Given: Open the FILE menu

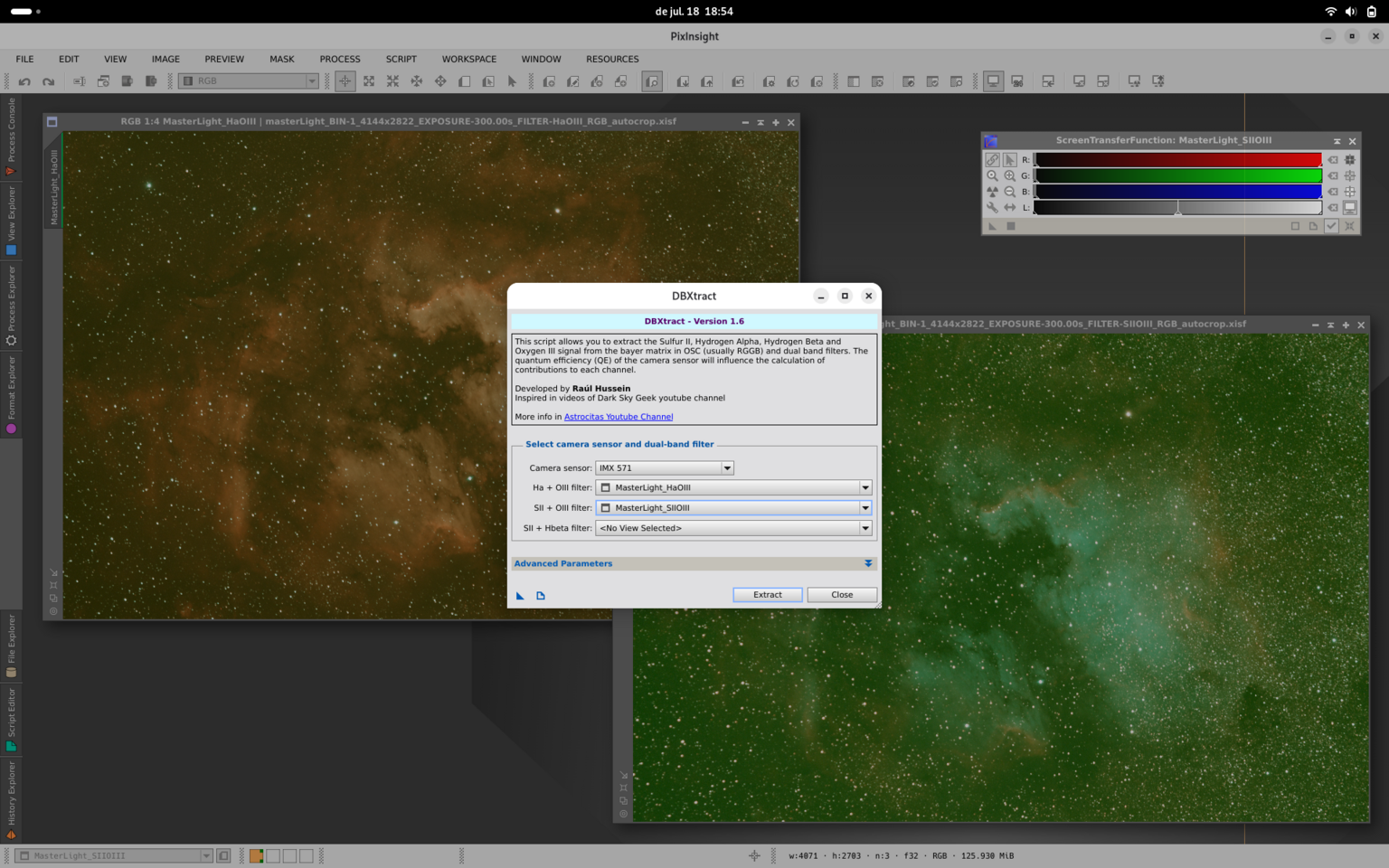Looking at the screenshot, I should [x=24, y=59].
